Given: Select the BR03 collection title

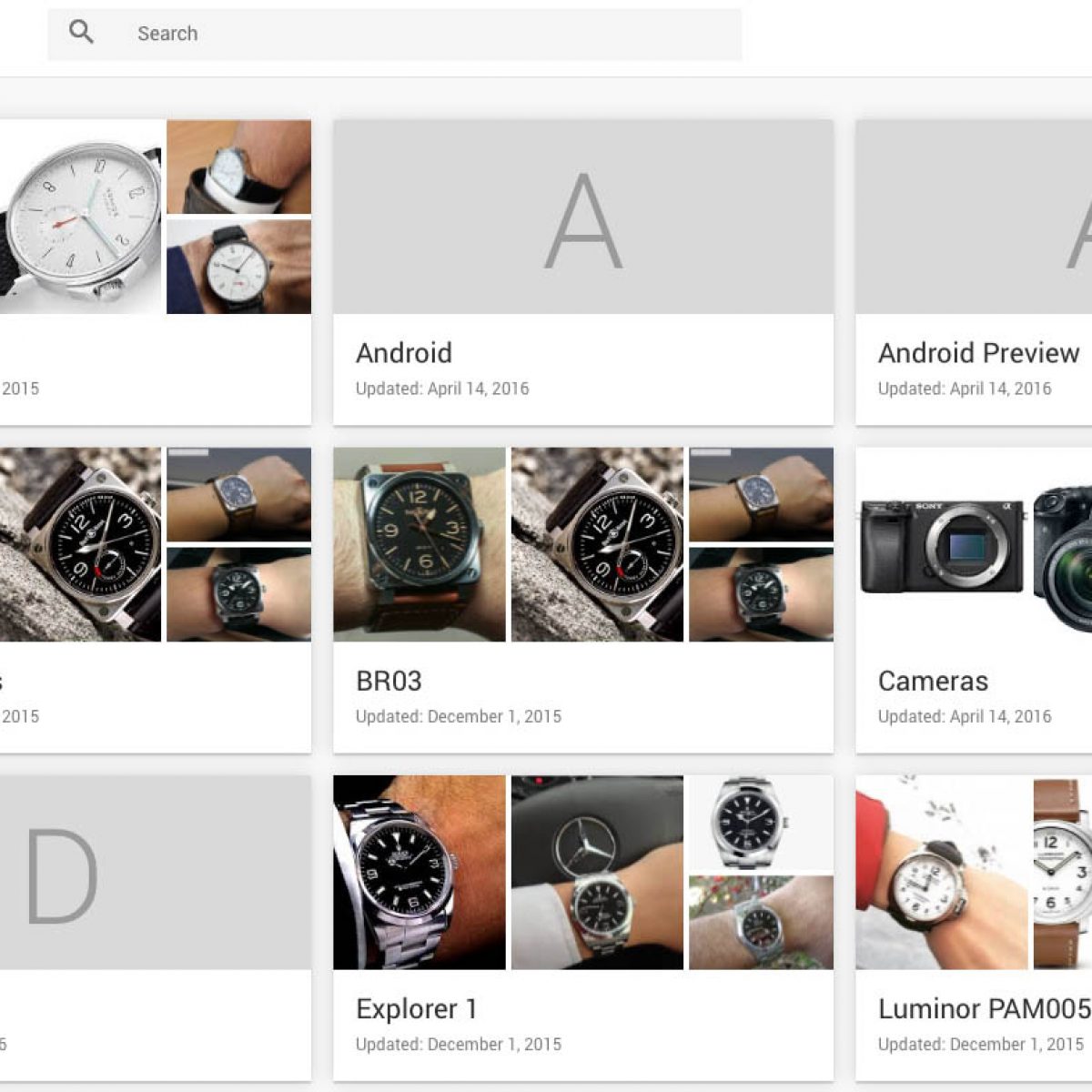Looking at the screenshot, I should pyautogui.click(x=389, y=681).
